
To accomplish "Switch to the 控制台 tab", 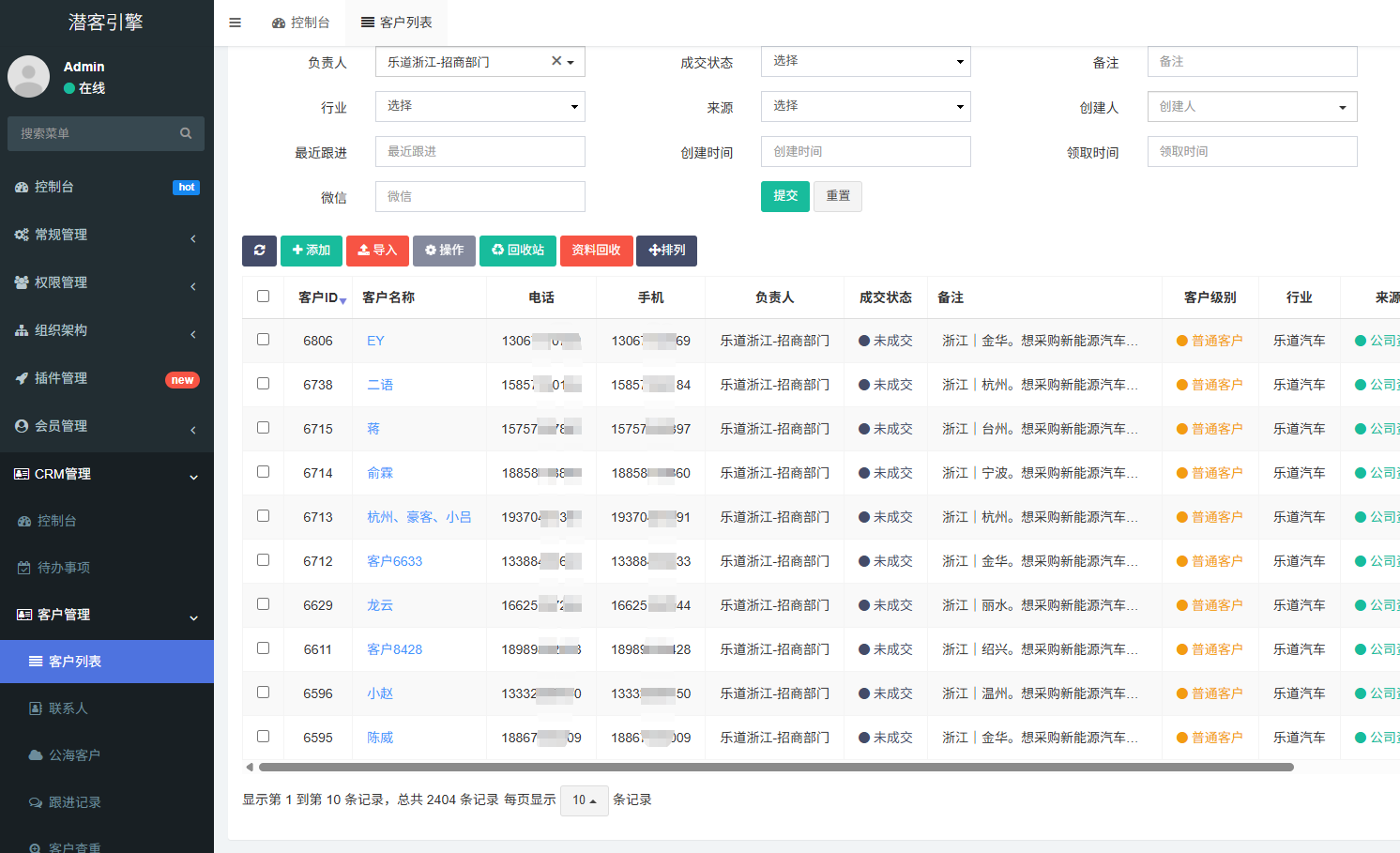I will click(x=300, y=23).
